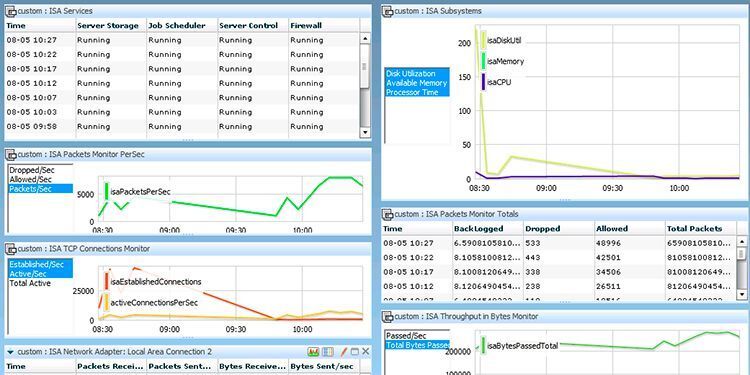
Task: Sort ISA Services by Job Scheduler column
Action: pyautogui.click(x=182, y=25)
